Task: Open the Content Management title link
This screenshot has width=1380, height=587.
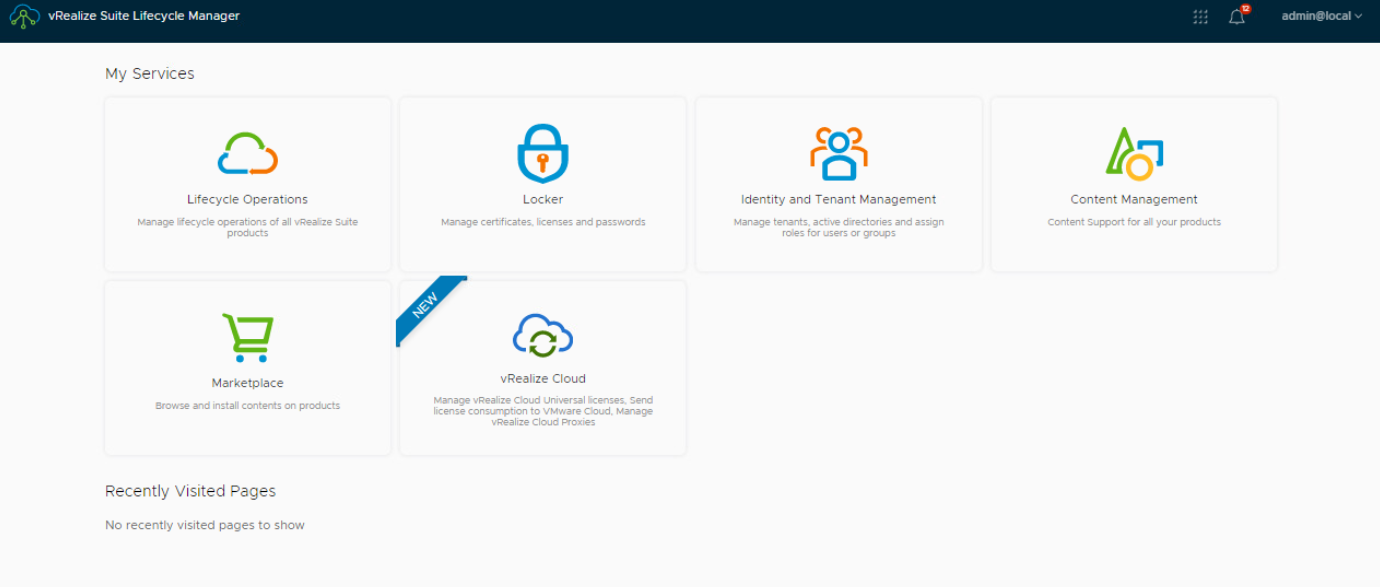Action: point(1134,199)
